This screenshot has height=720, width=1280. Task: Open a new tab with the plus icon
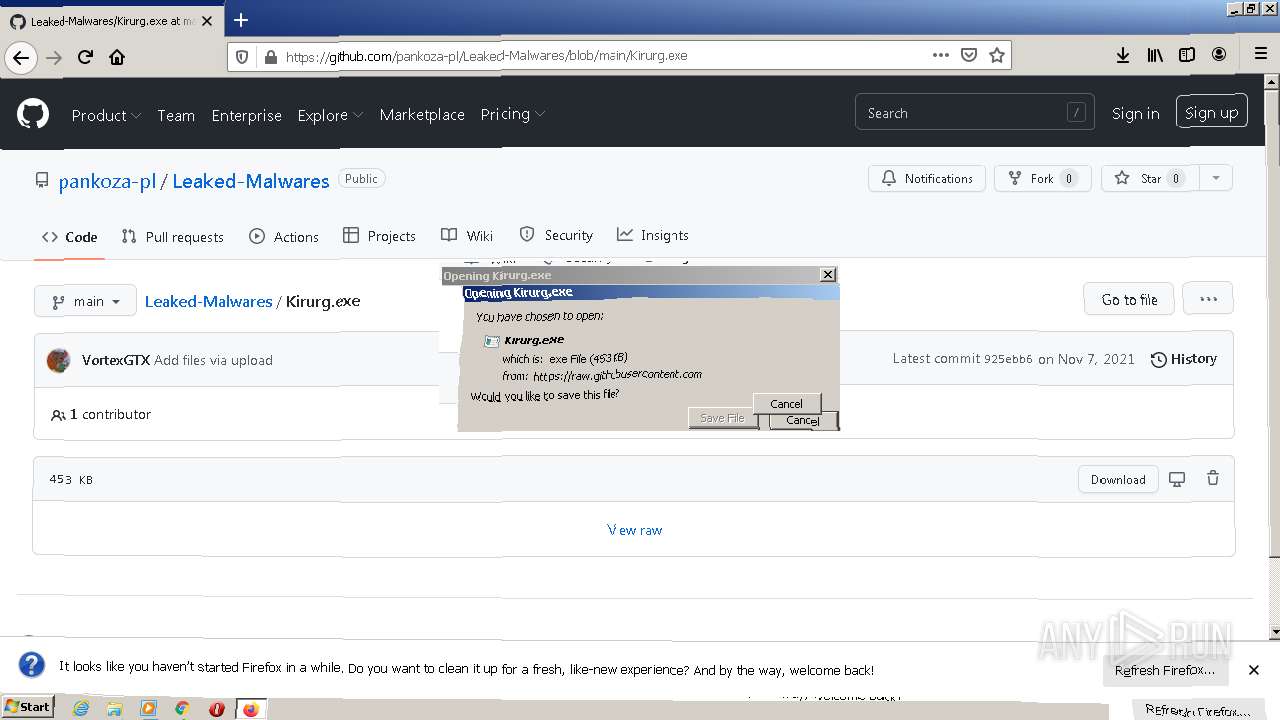coord(240,20)
